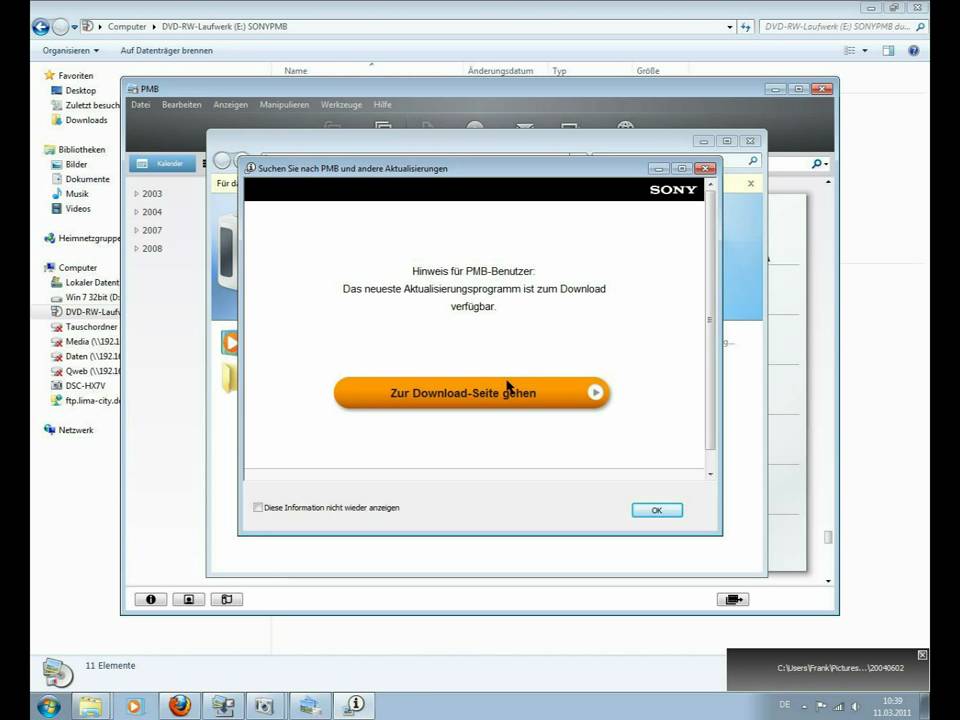Click the volume icon in system tray

point(855,707)
